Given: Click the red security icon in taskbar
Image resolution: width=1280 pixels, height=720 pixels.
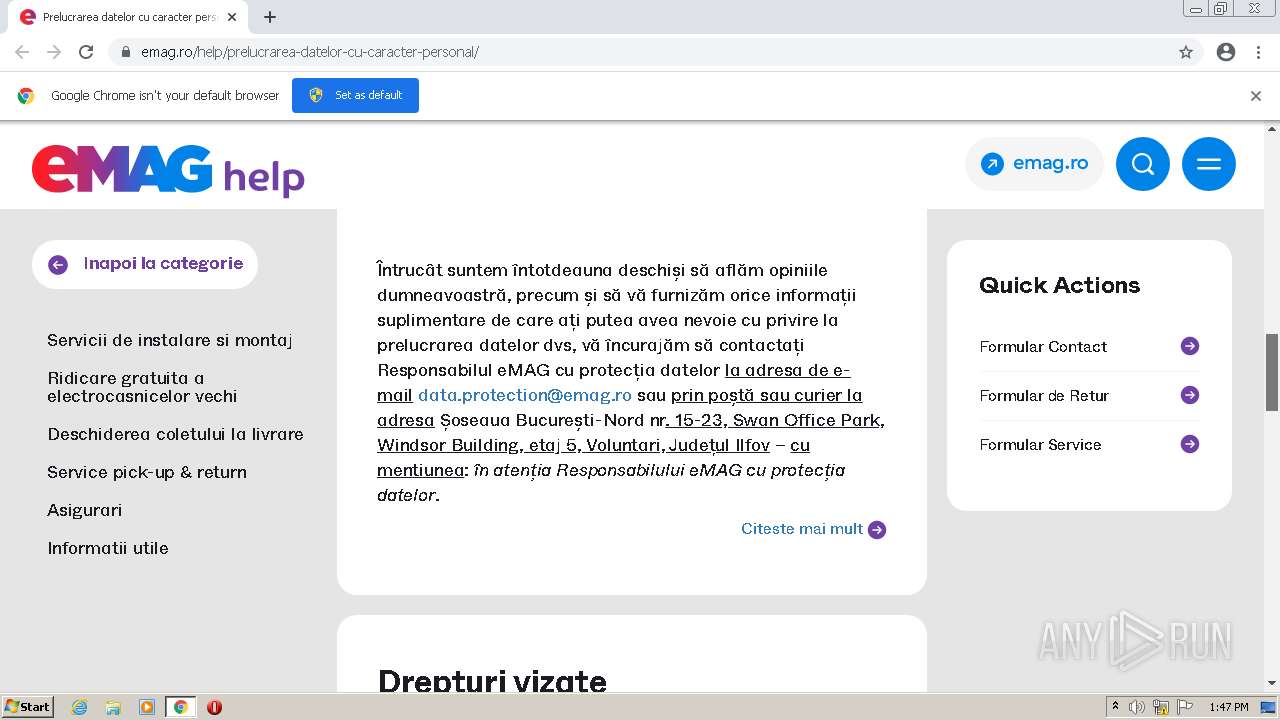Looking at the screenshot, I should pyautogui.click(x=214, y=707).
